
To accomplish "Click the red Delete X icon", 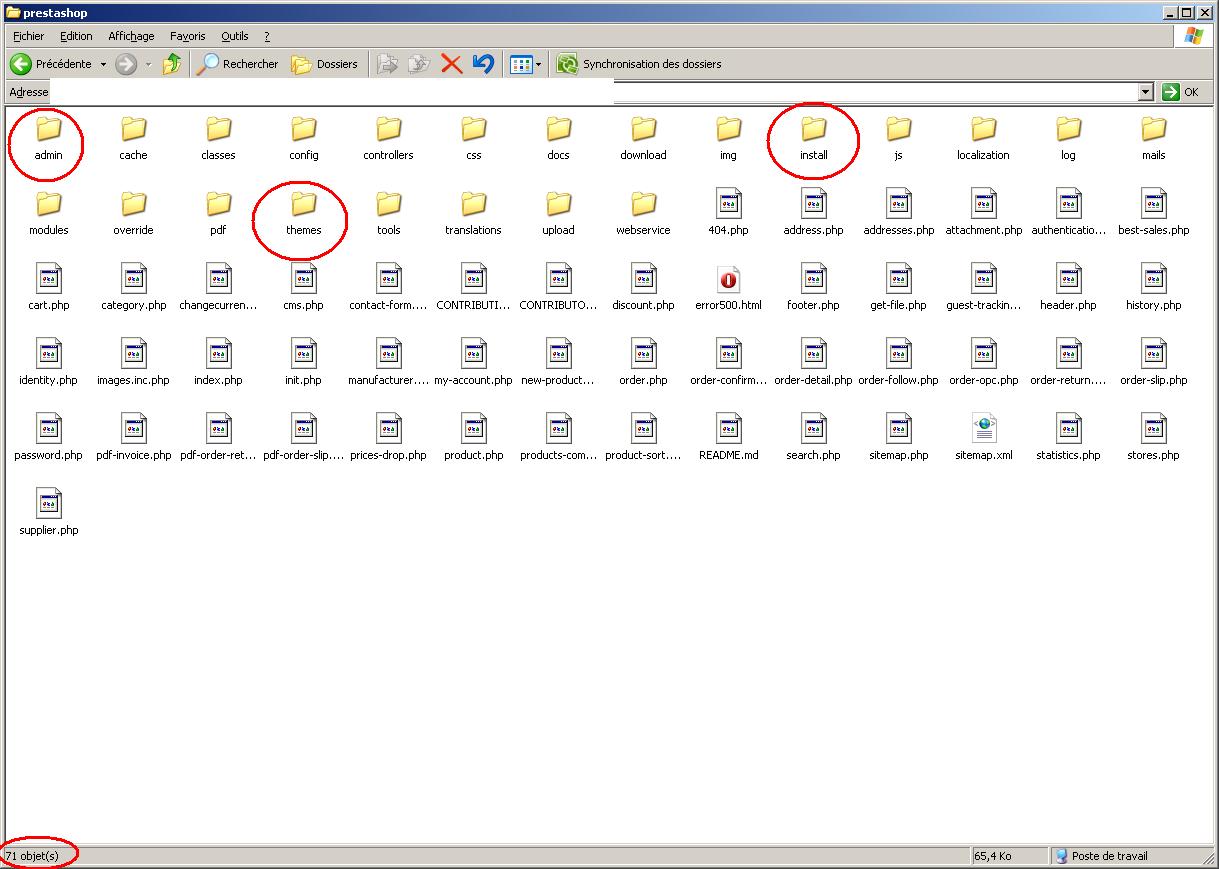I will pos(452,64).
